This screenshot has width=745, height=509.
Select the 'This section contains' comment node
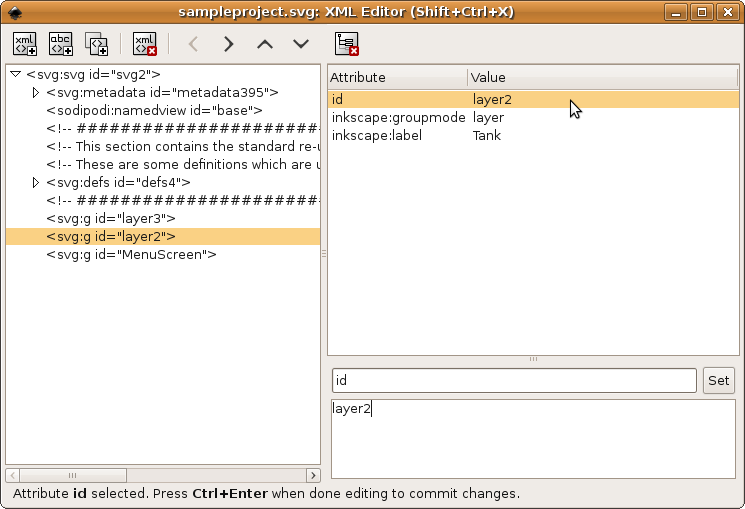tap(183, 146)
